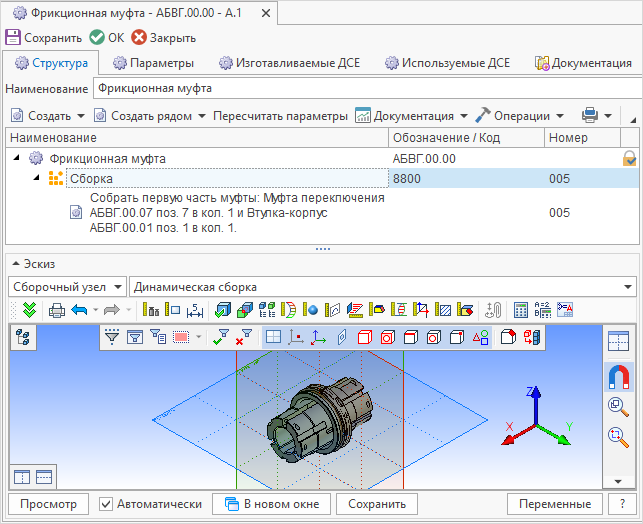This screenshot has width=643, height=524.
Task: Click the green double-chevron down icon
Action: pos(30,310)
